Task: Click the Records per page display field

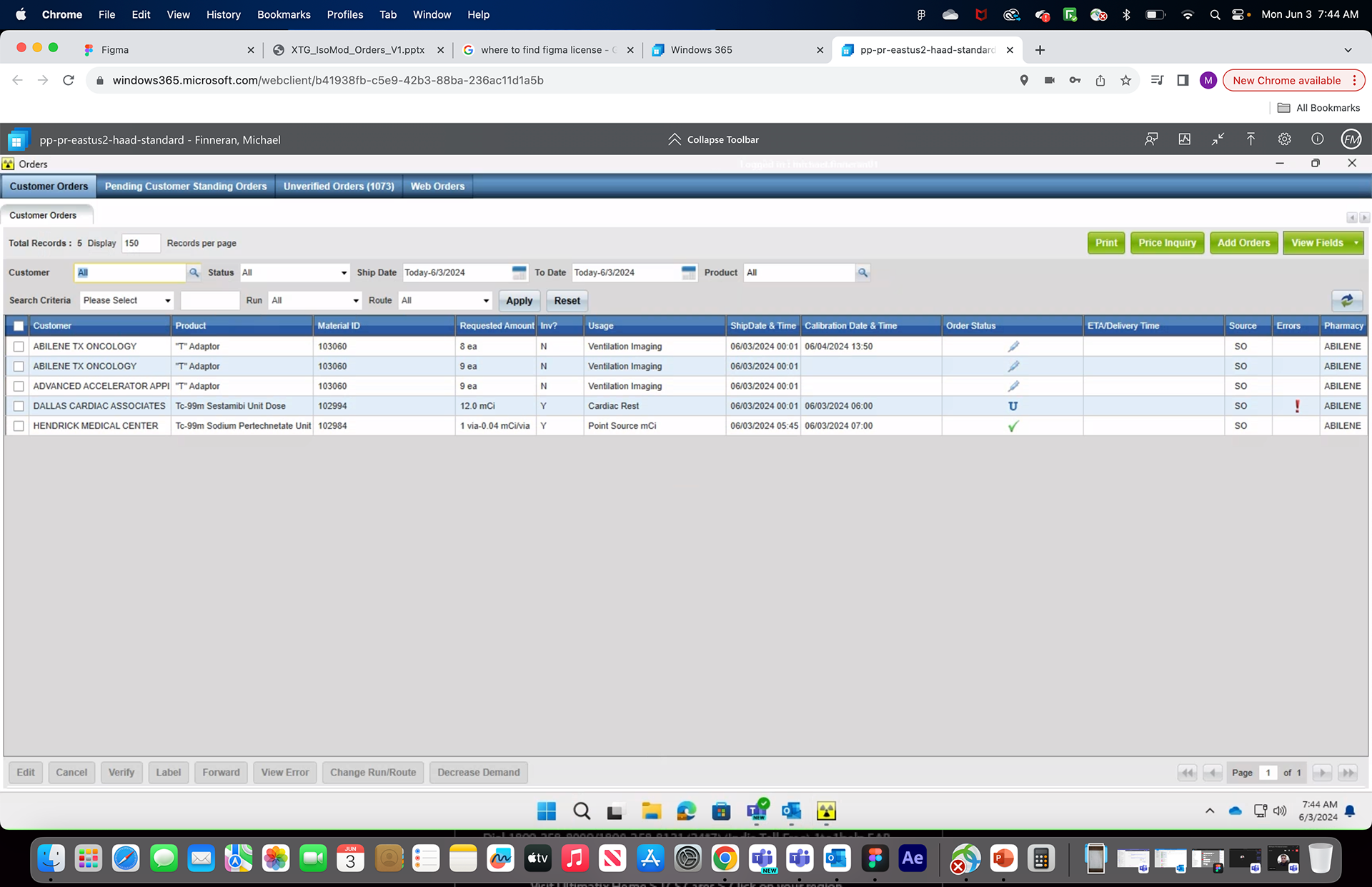Action: pyautogui.click(x=140, y=243)
